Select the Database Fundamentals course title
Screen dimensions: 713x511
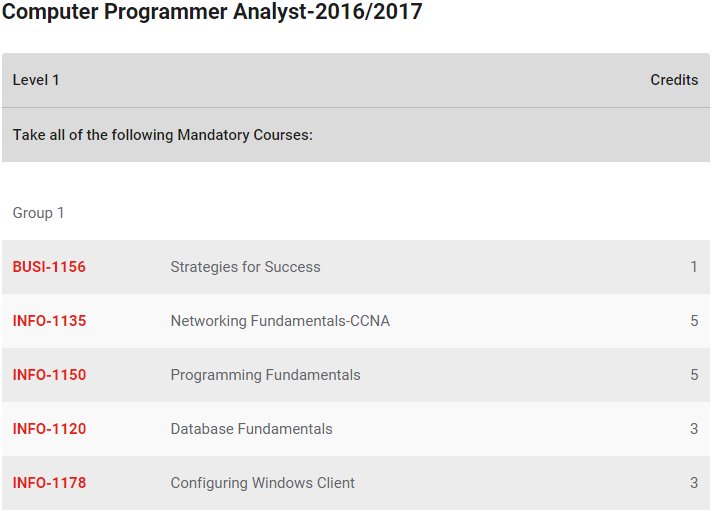251,429
